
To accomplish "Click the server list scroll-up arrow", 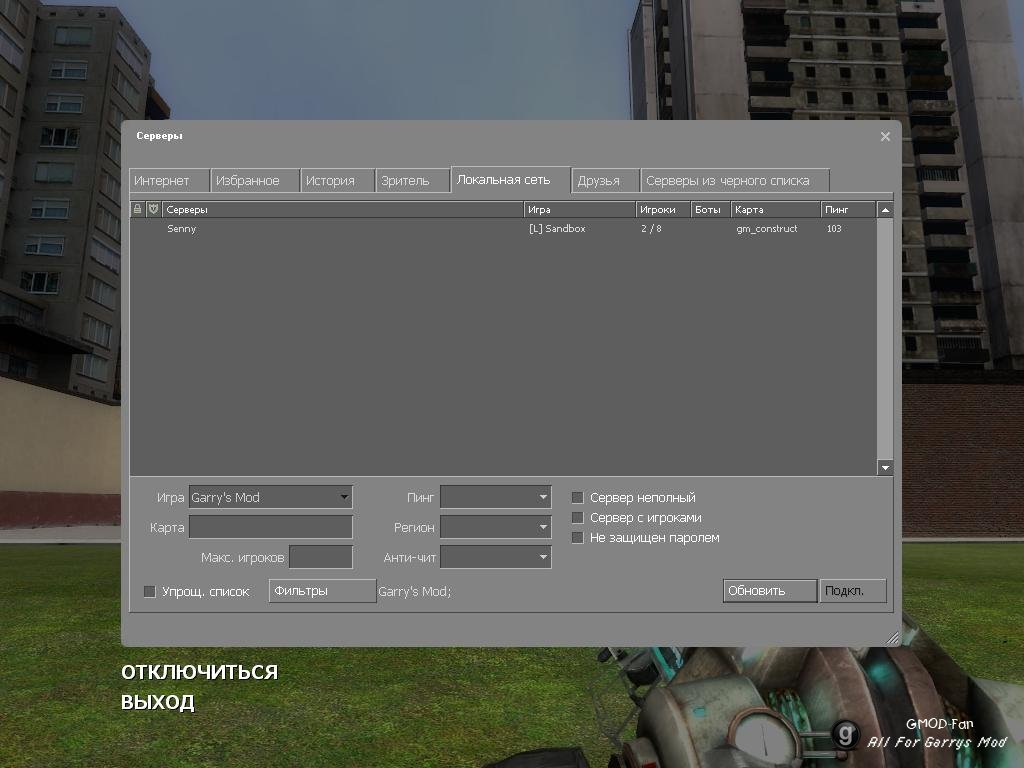I will 885,210.
